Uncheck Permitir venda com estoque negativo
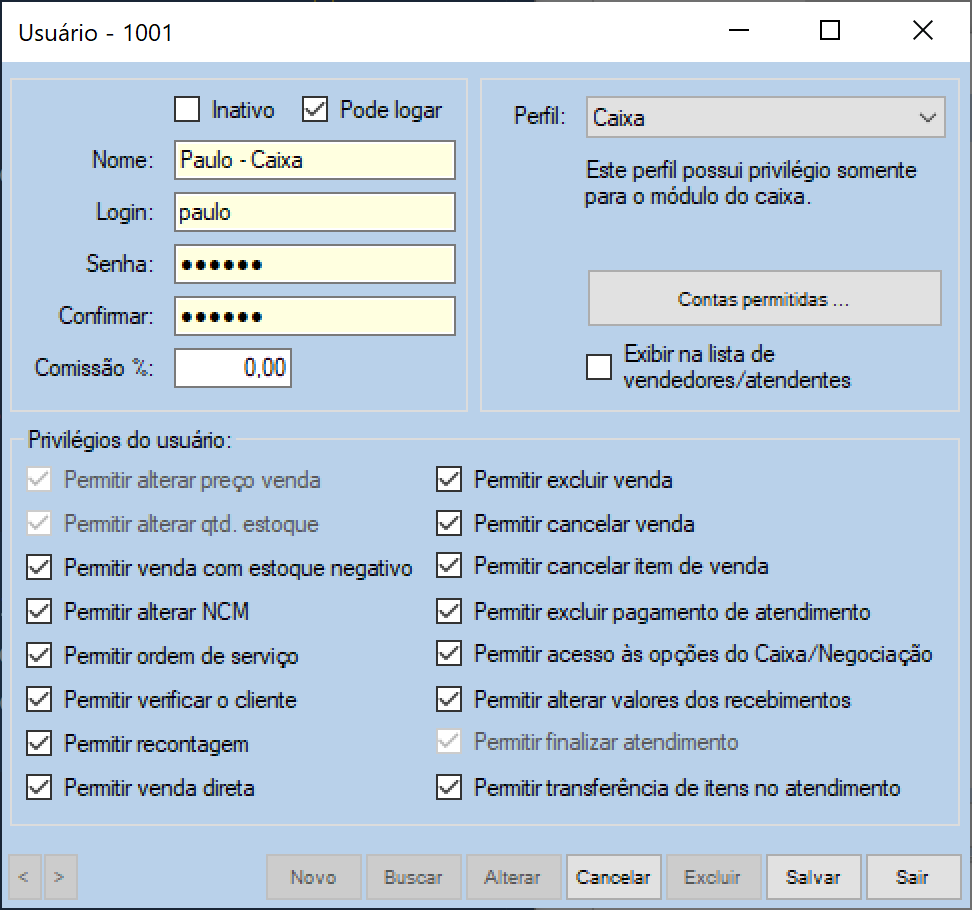Image resolution: width=972 pixels, height=910 pixels. point(39,568)
